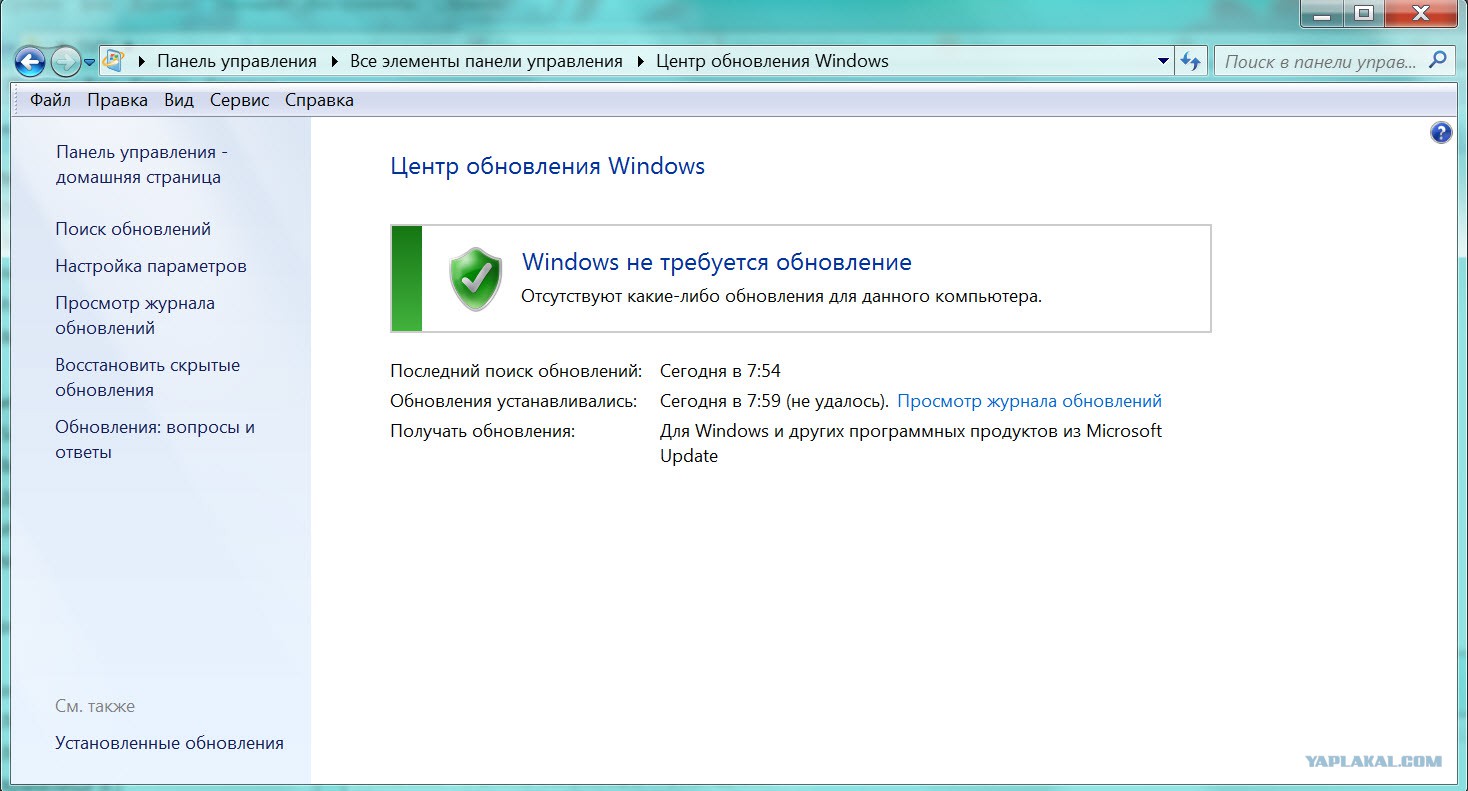Open help via the blue question mark icon

[x=1441, y=133]
